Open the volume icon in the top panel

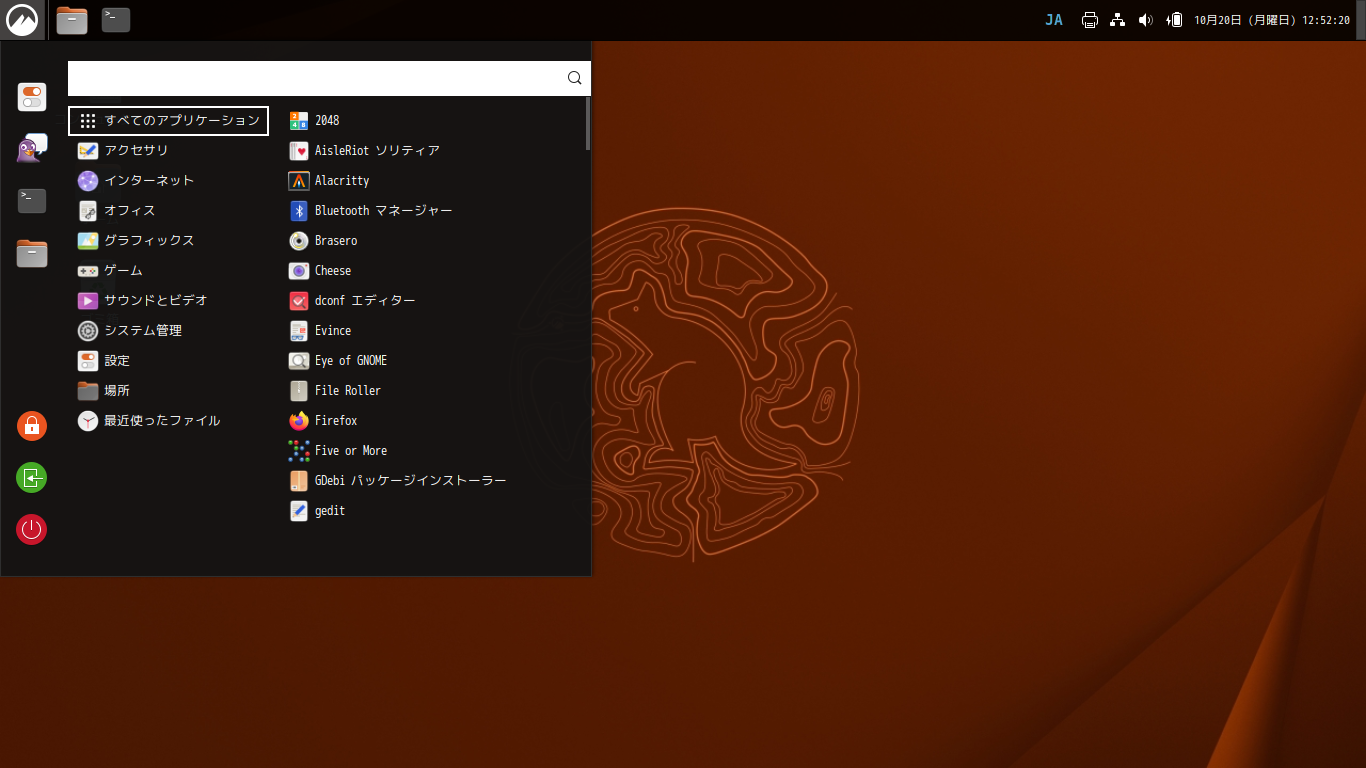click(1145, 19)
